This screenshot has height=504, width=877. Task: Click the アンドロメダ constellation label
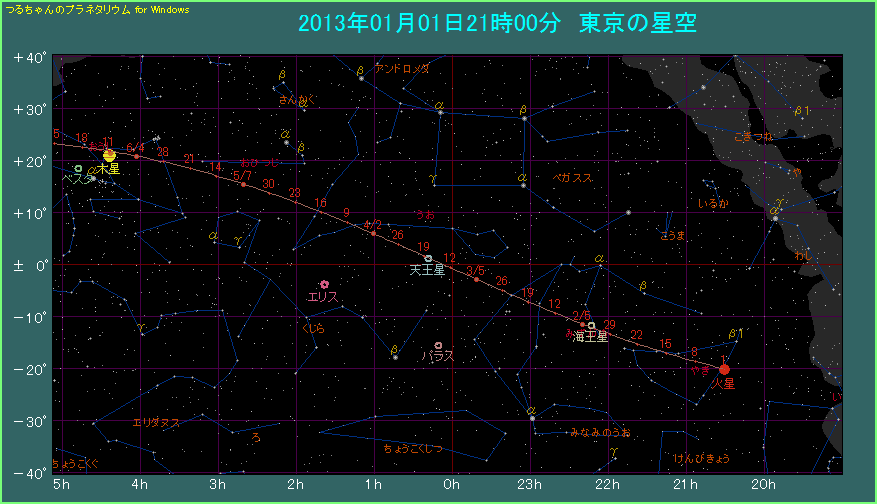[402, 69]
